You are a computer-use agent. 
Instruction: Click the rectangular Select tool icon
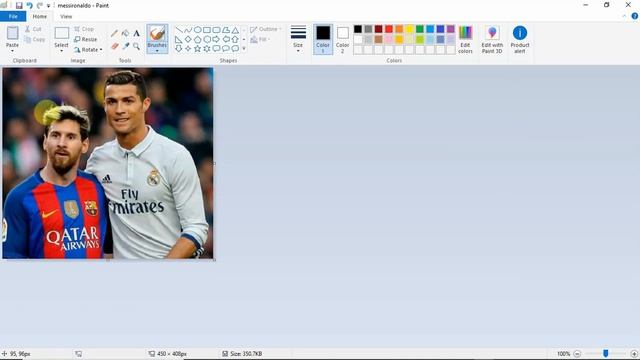click(x=62, y=33)
